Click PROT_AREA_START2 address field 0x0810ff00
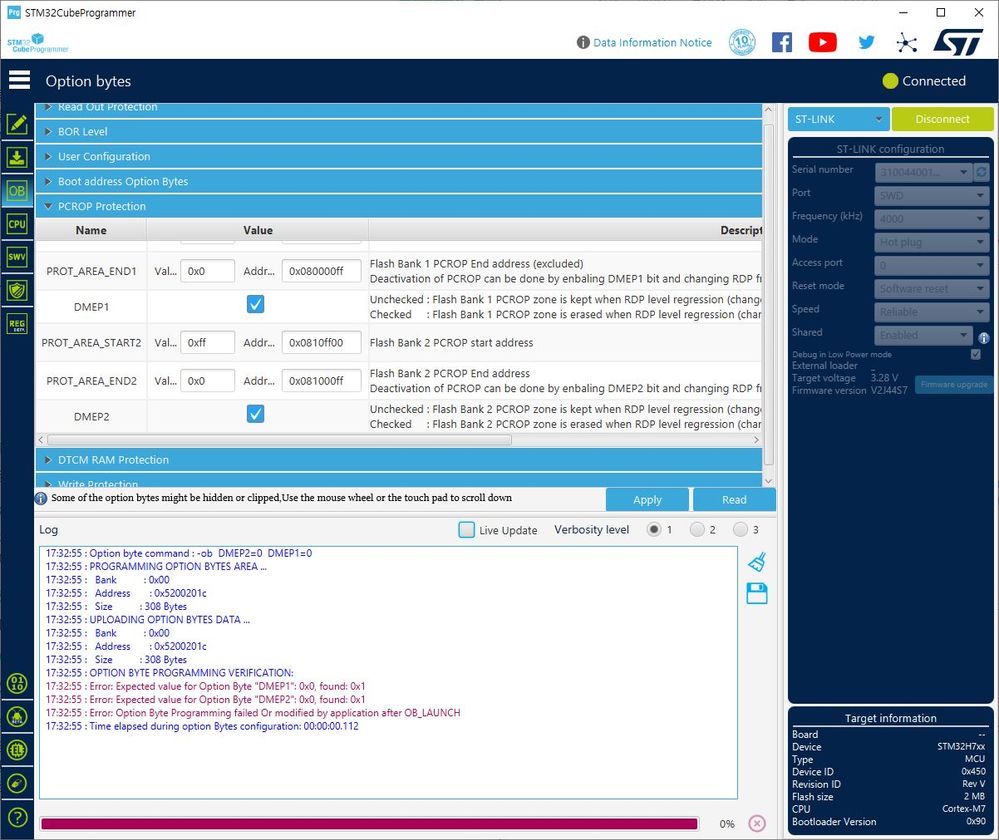 (322, 342)
